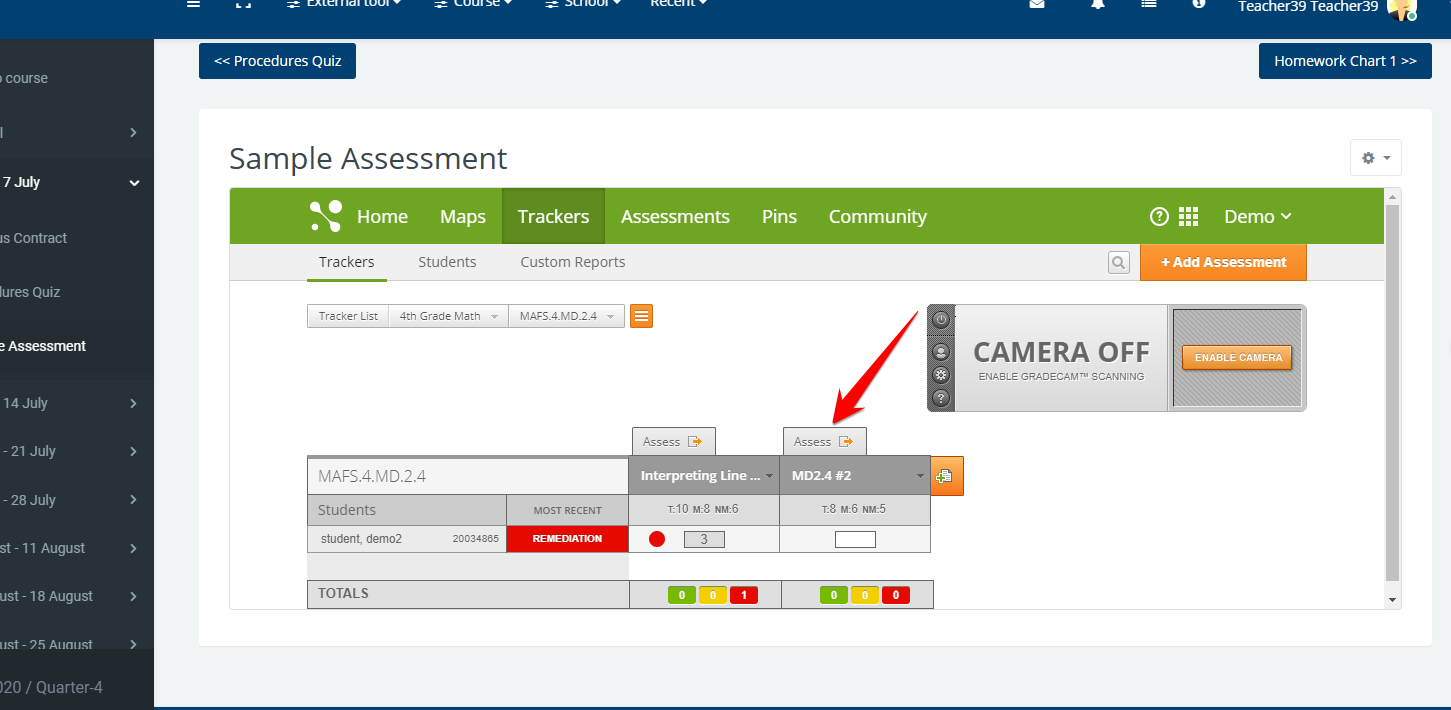Viewport: 1451px width, 710px height.
Task: Open the apps grid icon
Action: (1188, 217)
